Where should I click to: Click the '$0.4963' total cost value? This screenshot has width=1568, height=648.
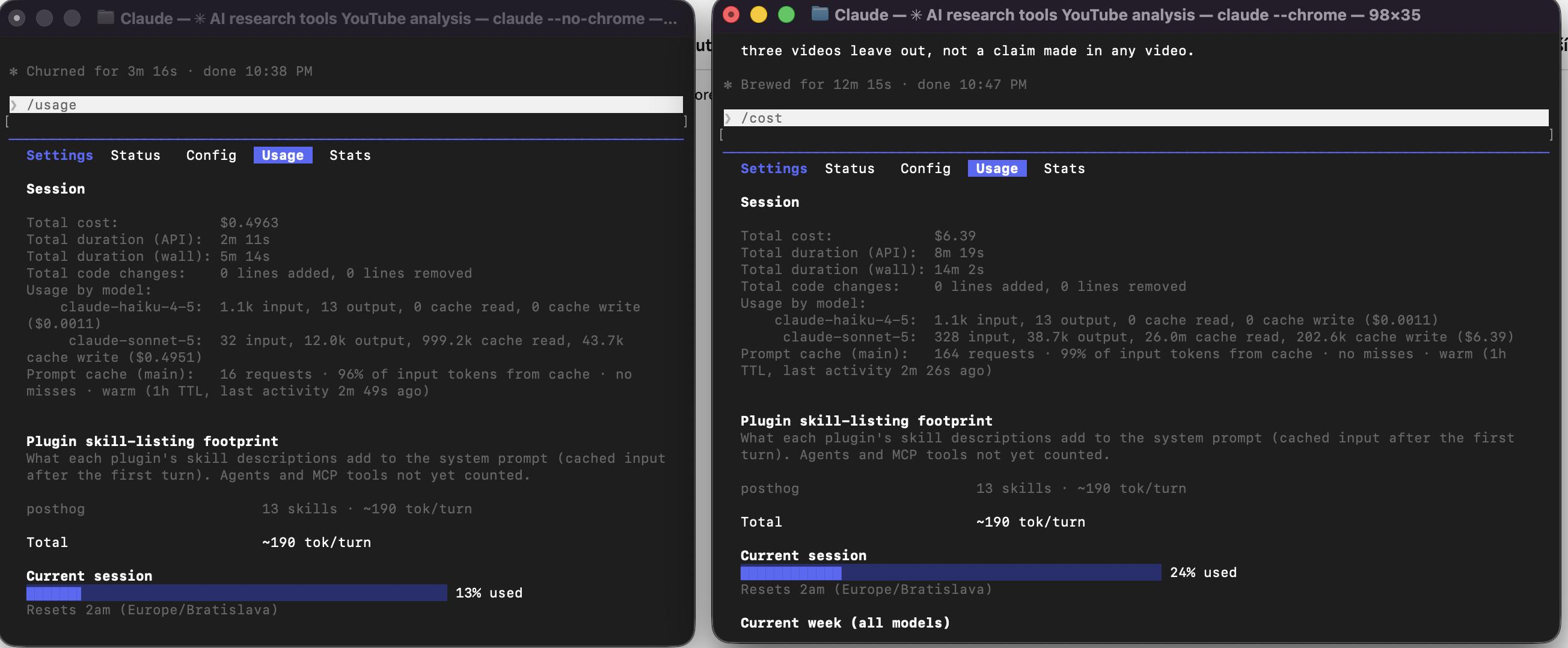pyautogui.click(x=249, y=222)
